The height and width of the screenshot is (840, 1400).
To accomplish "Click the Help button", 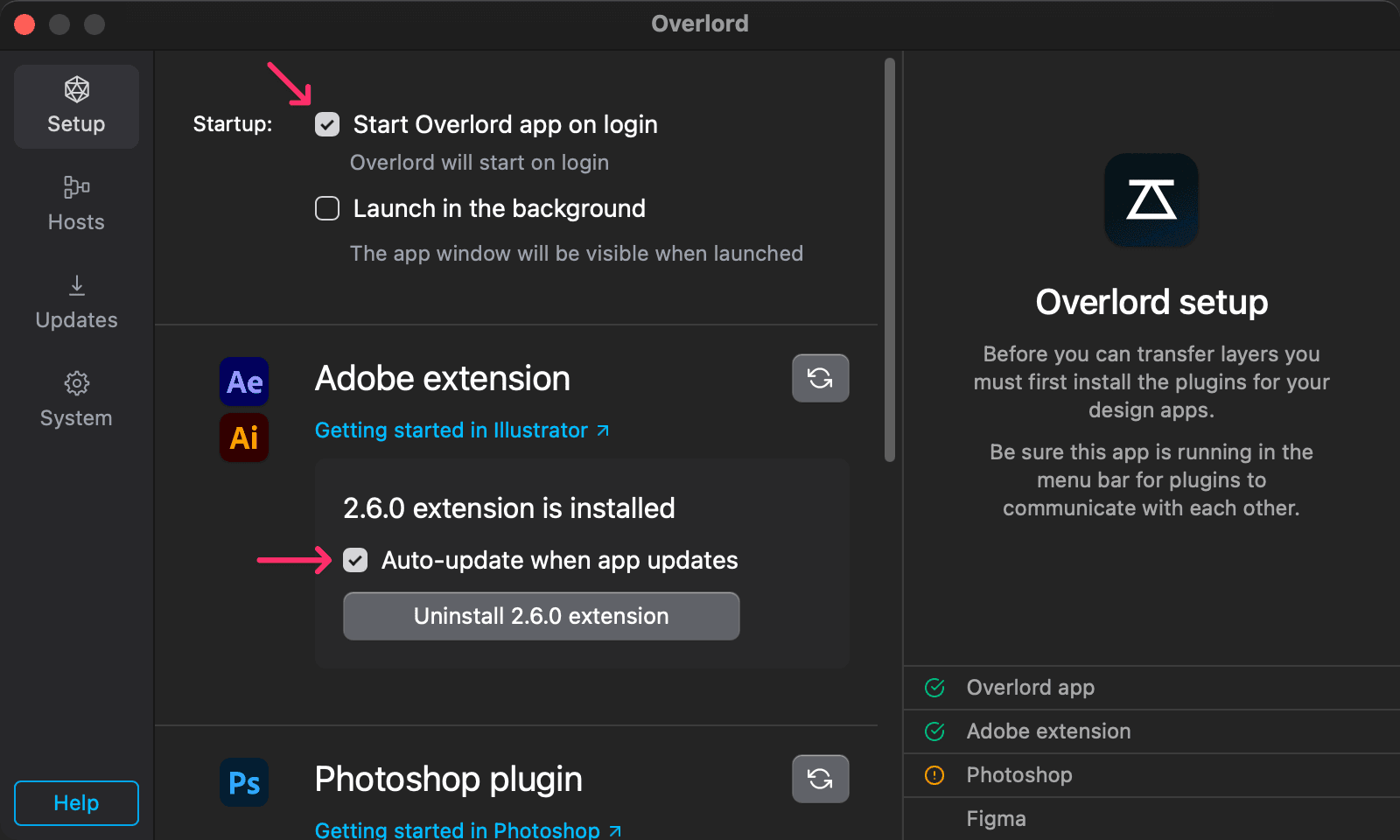I will [76, 803].
